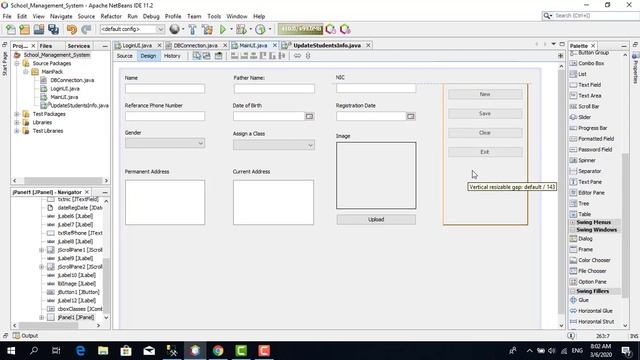Click the Build Project hammer icon
The image size is (640, 360).
192,29
